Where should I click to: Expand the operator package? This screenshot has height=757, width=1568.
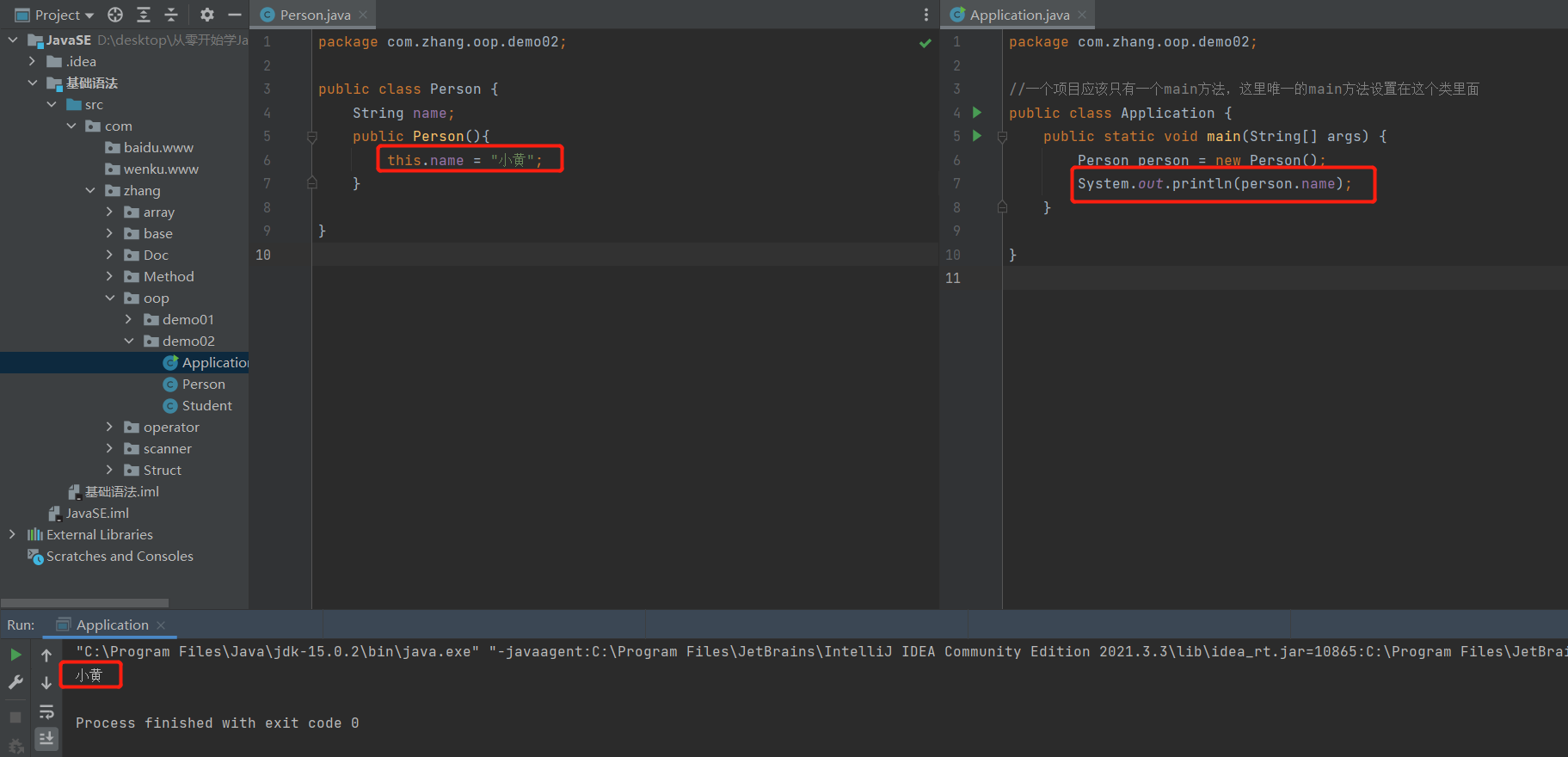coord(109,427)
